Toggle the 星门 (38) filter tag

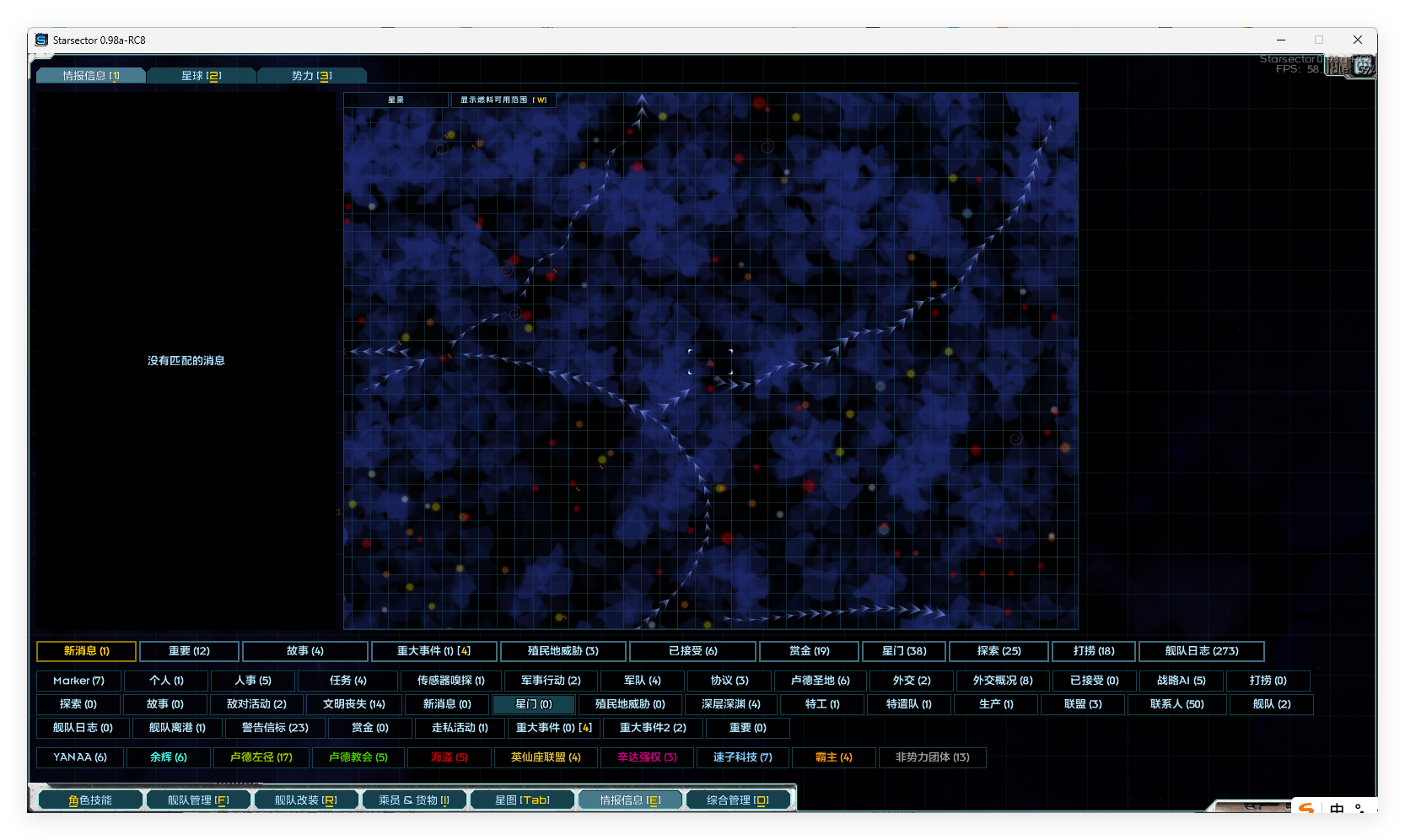pos(903,651)
